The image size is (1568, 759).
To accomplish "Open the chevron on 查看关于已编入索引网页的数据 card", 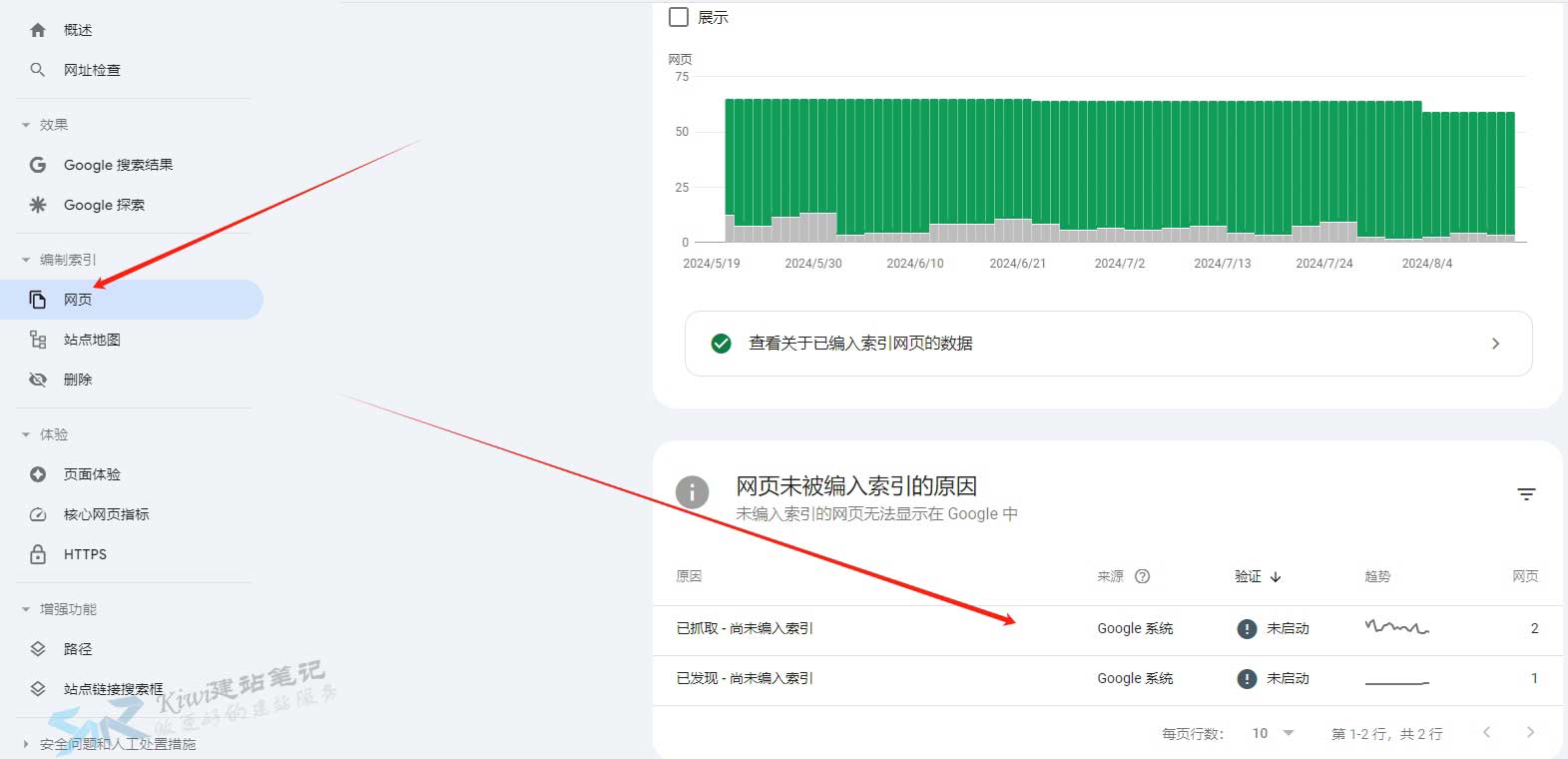I will pos(1495,344).
